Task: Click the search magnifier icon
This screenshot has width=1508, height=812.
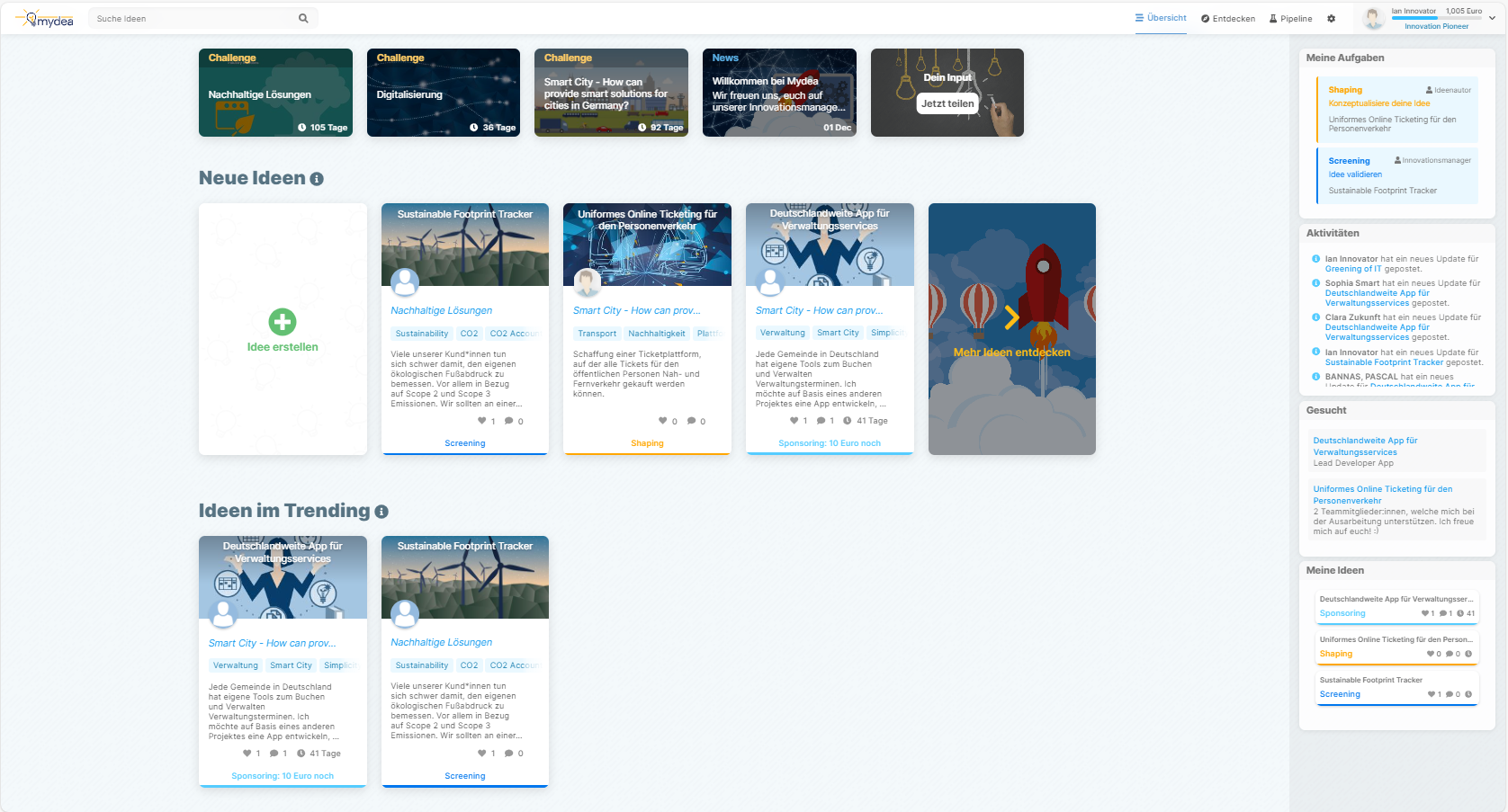Action: pos(303,18)
